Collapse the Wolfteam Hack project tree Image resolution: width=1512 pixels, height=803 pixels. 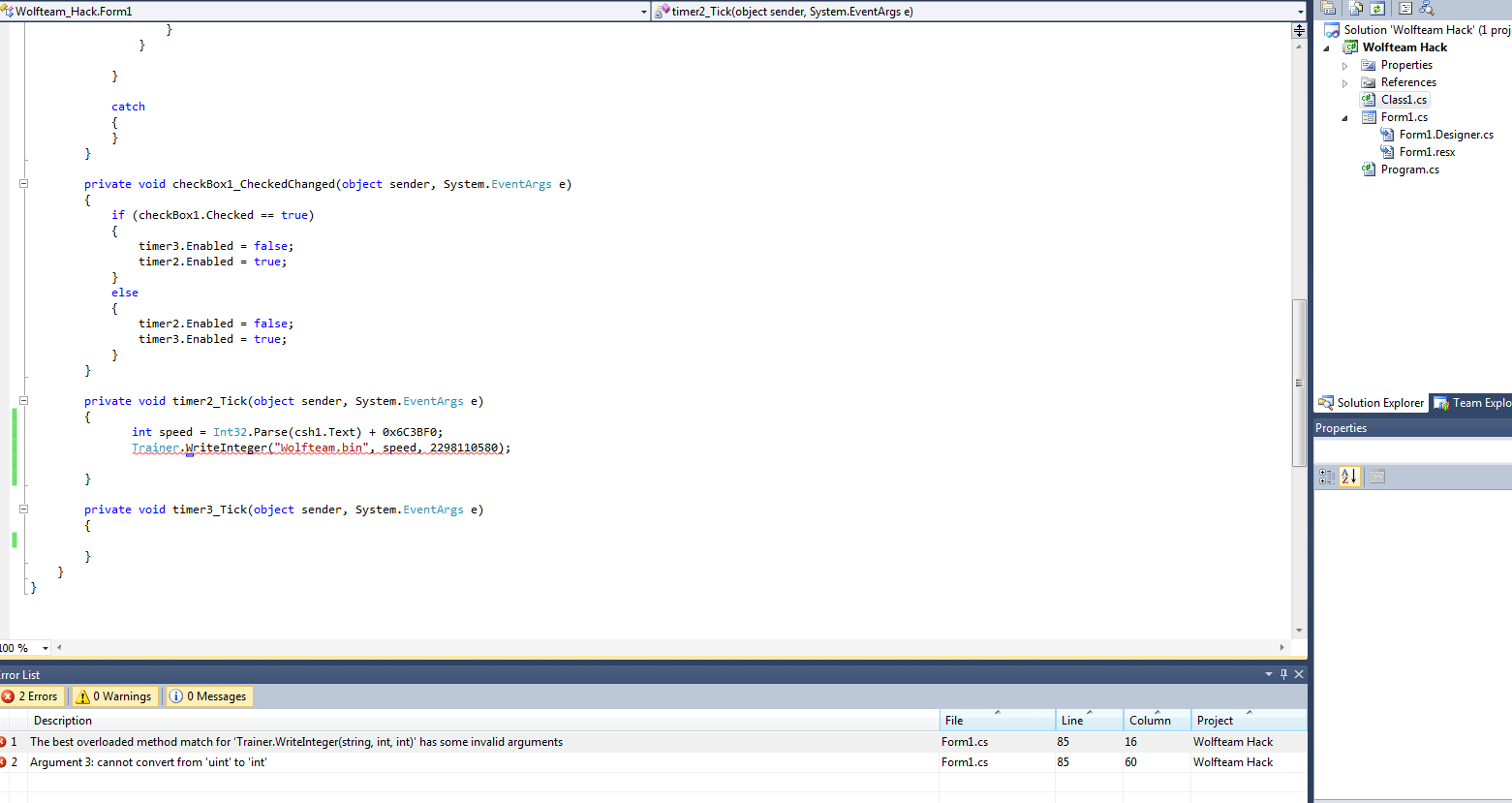tap(1327, 48)
